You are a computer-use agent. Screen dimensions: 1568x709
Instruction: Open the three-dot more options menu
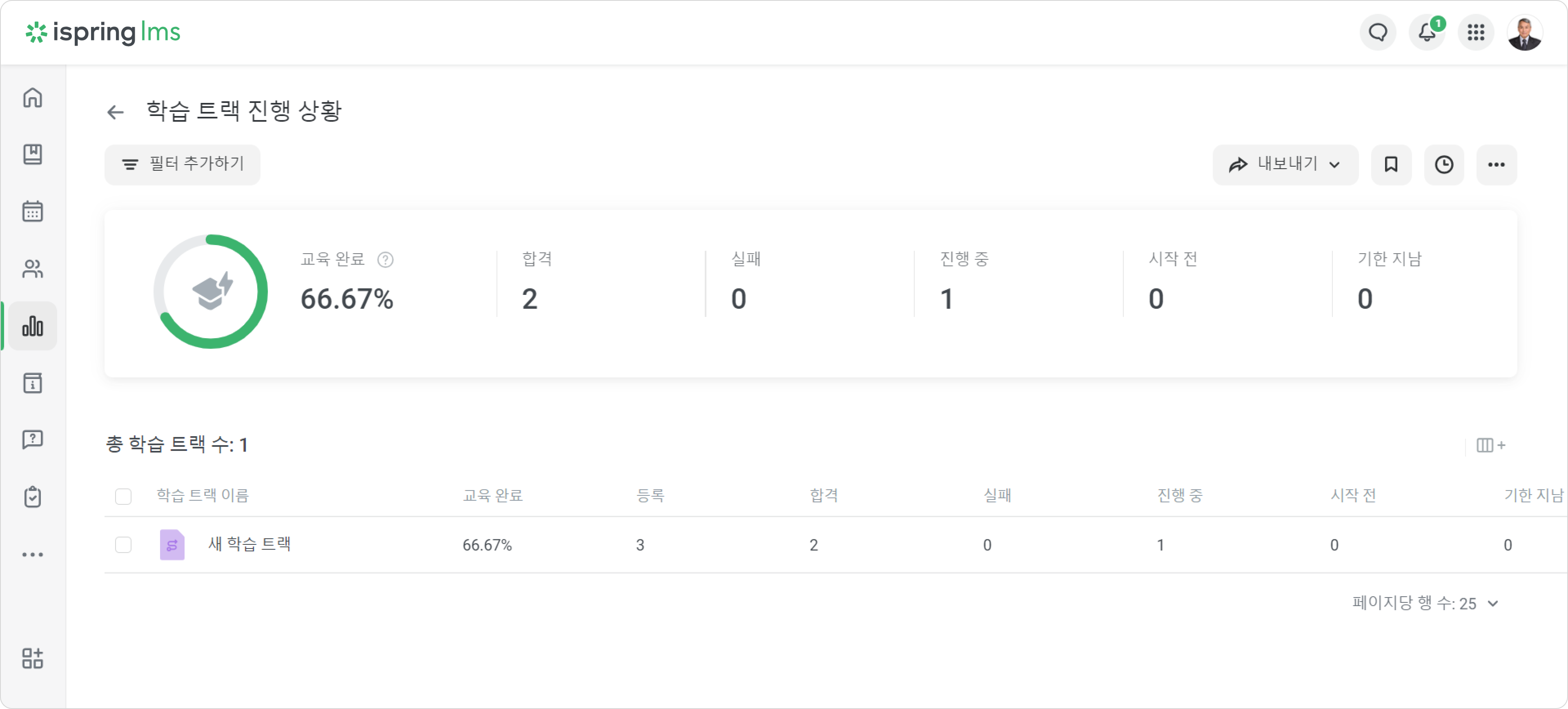1496,164
